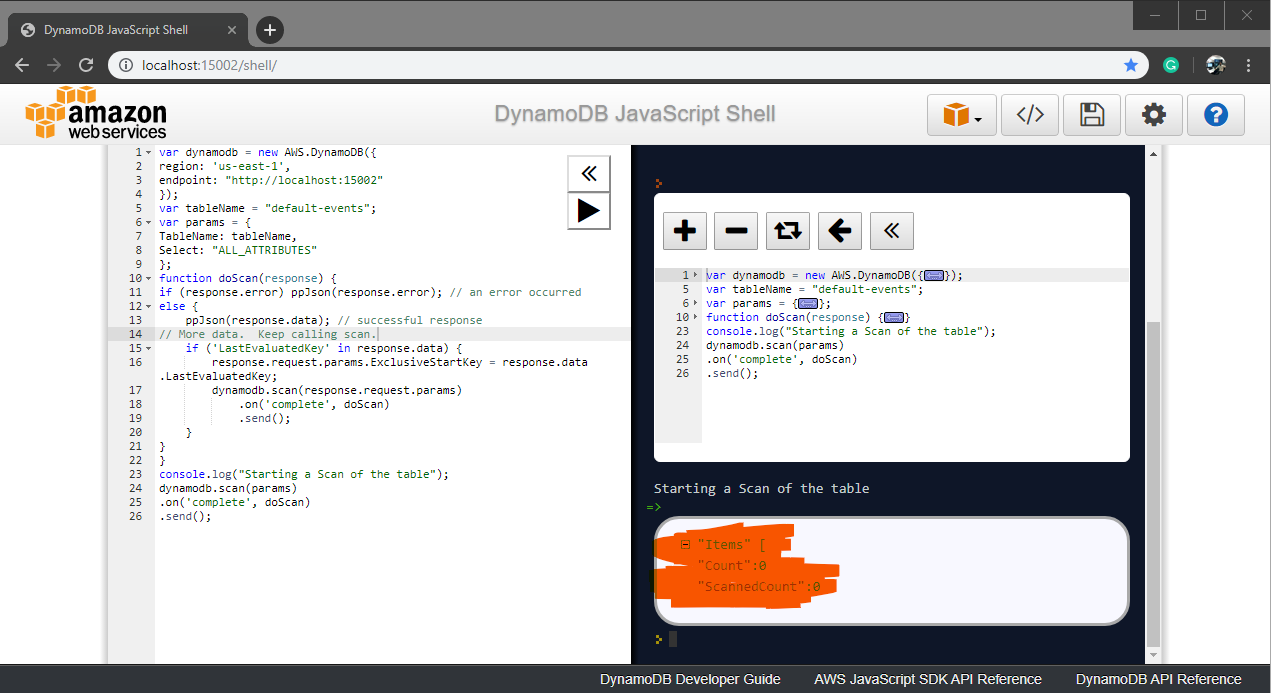Collapse the editor using the double-left chevron
Screen dimensions: 1271x693
coord(588,173)
